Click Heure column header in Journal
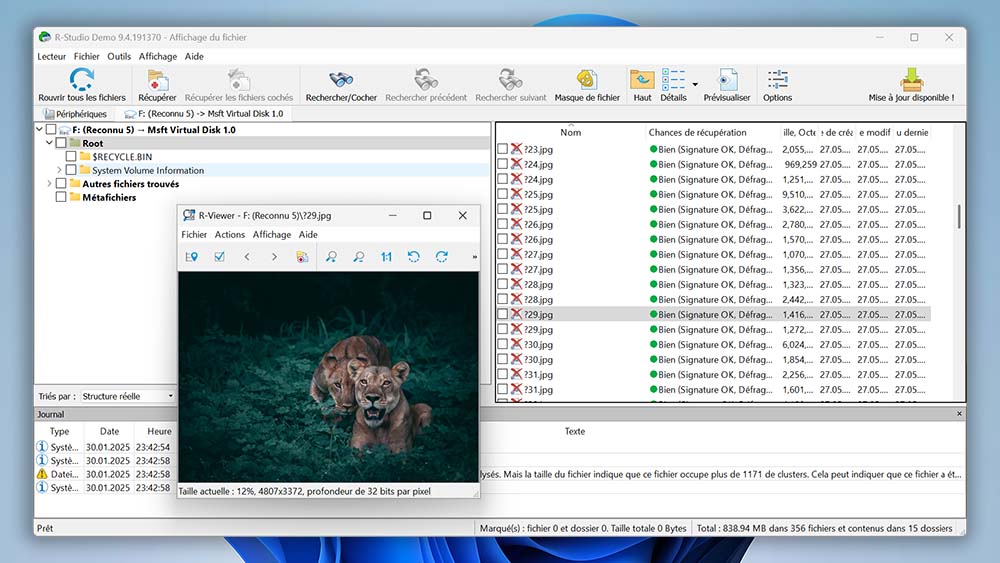 [159, 432]
